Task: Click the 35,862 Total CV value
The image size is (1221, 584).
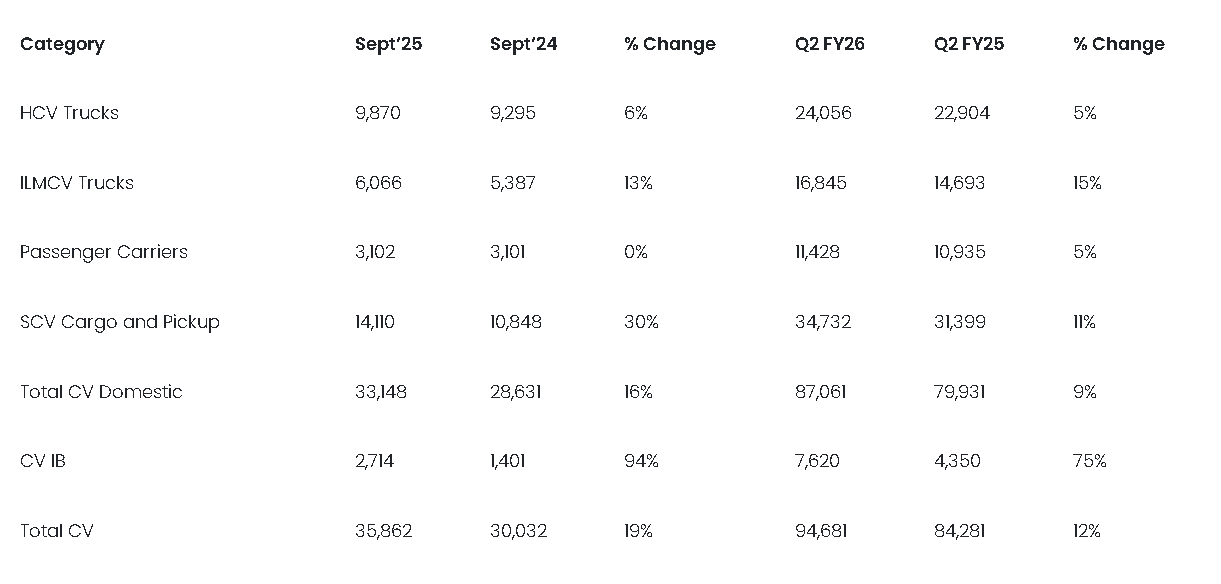Action: 383,531
